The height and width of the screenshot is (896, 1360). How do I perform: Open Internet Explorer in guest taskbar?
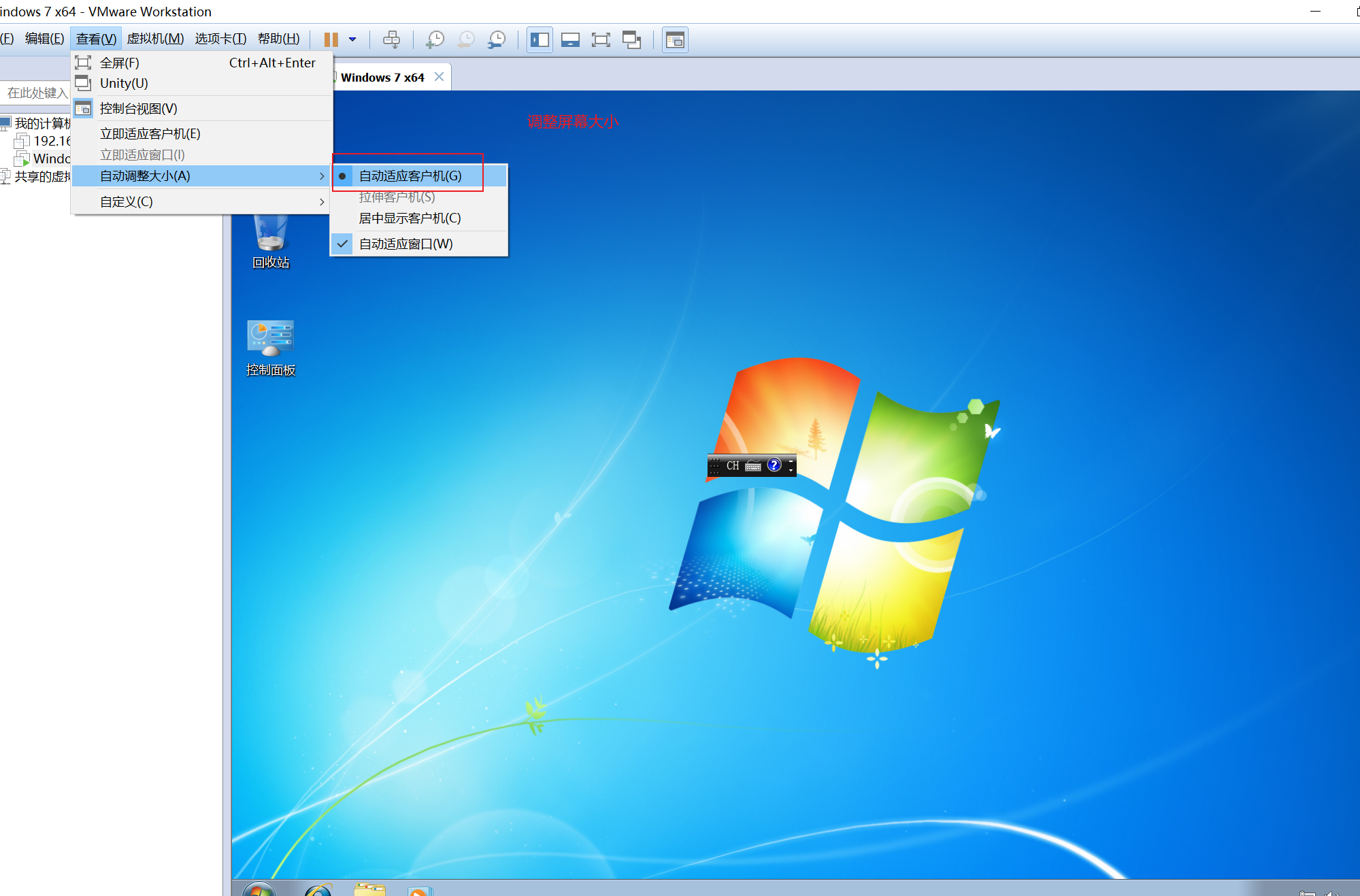pyautogui.click(x=318, y=890)
